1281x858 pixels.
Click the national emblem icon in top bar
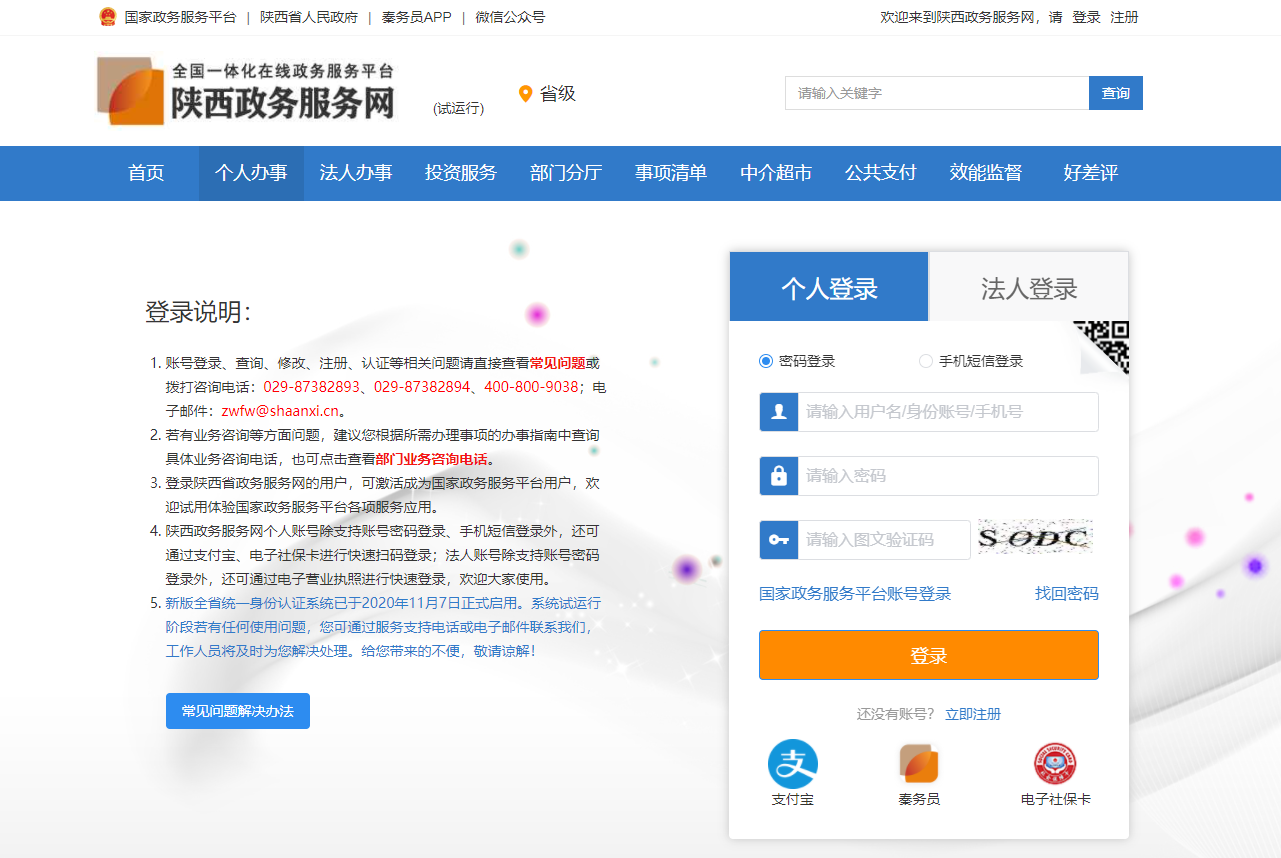coord(108,17)
